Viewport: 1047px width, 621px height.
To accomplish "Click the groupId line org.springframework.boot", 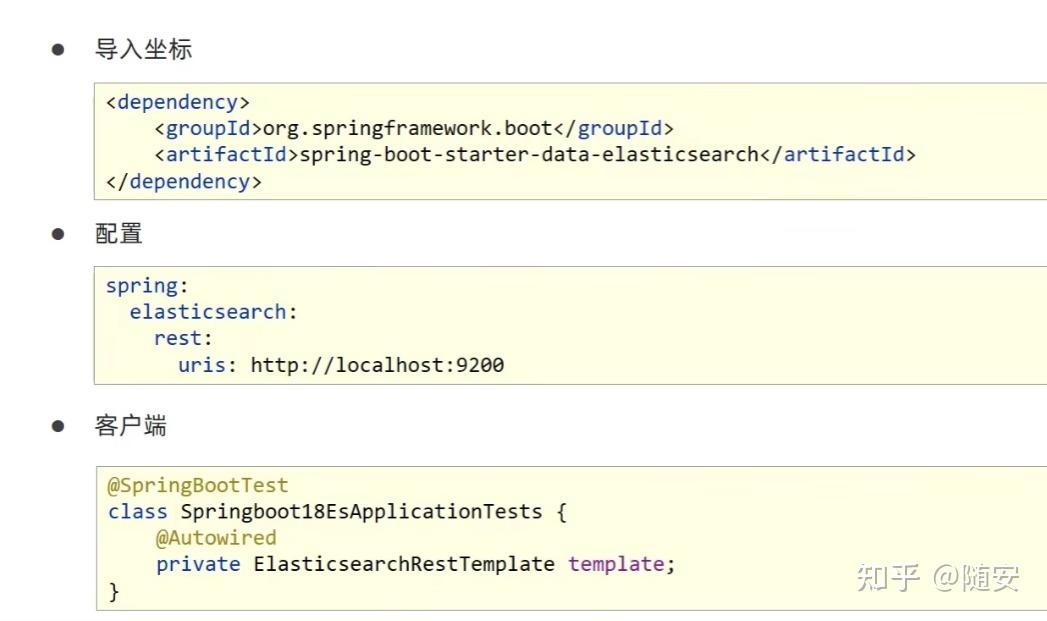I will (x=414, y=128).
